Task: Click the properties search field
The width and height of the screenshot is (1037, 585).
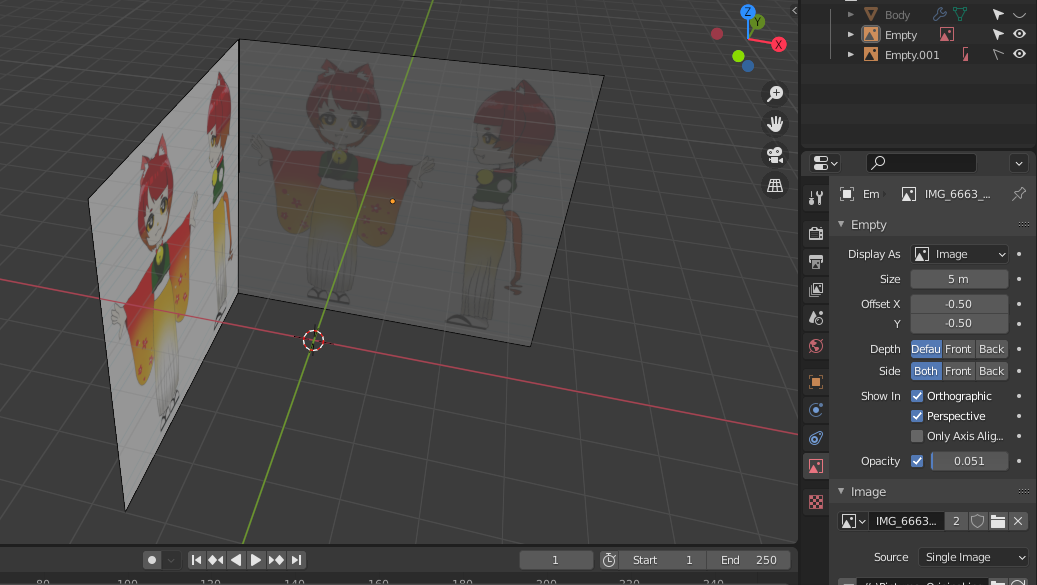Action: [x=921, y=163]
